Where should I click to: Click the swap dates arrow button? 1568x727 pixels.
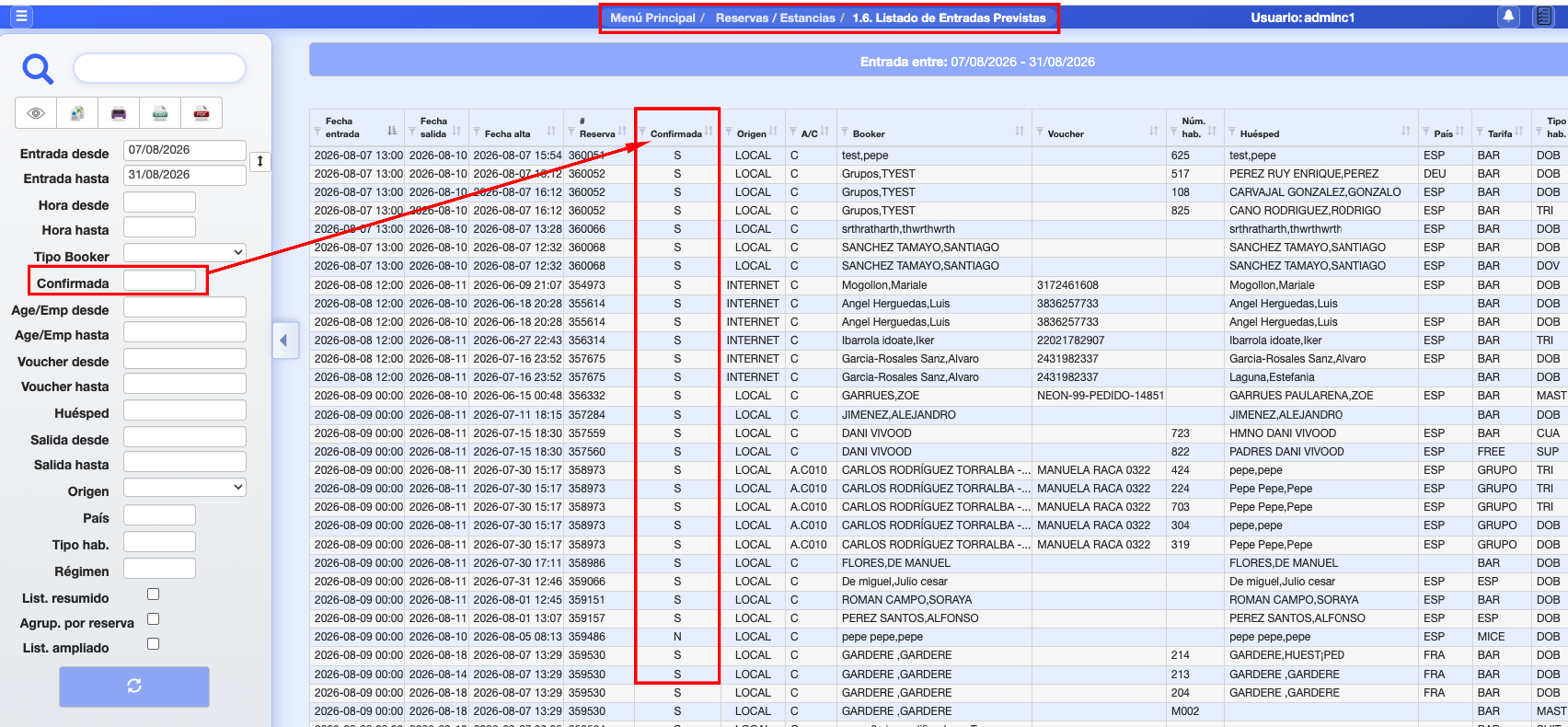click(x=260, y=162)
